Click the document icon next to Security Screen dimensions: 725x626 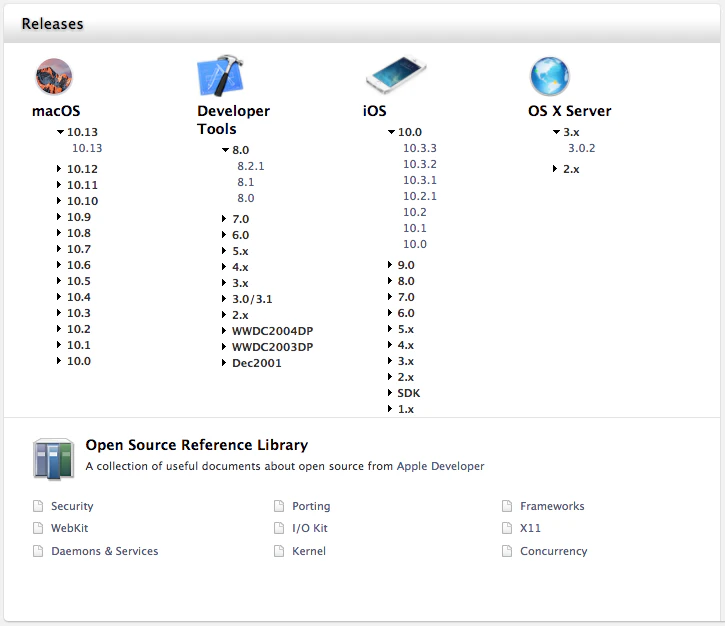click(x=38, y=506)
